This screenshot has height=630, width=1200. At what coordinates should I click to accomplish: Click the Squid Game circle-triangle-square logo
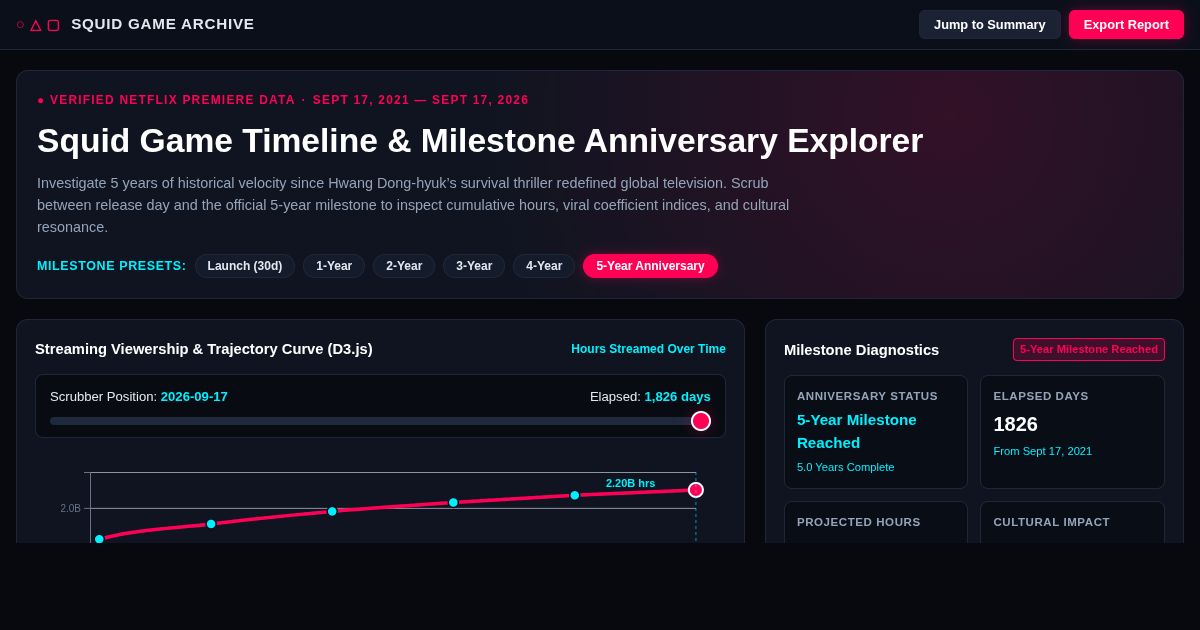point(38,24)
